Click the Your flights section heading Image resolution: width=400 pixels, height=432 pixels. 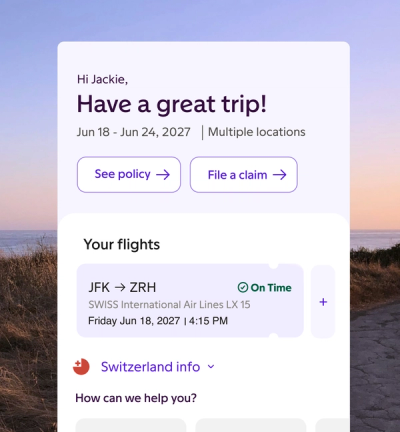click(122, 244)
